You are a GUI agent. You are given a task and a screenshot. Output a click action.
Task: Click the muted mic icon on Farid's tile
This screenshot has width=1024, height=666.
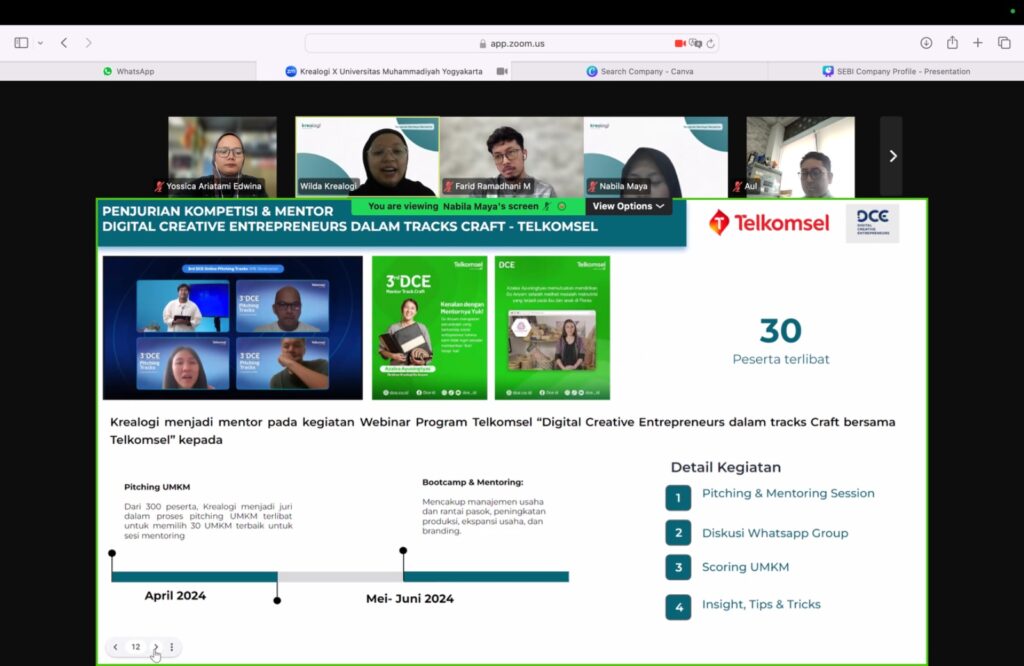pyautogui.click(x=448, y=186)
